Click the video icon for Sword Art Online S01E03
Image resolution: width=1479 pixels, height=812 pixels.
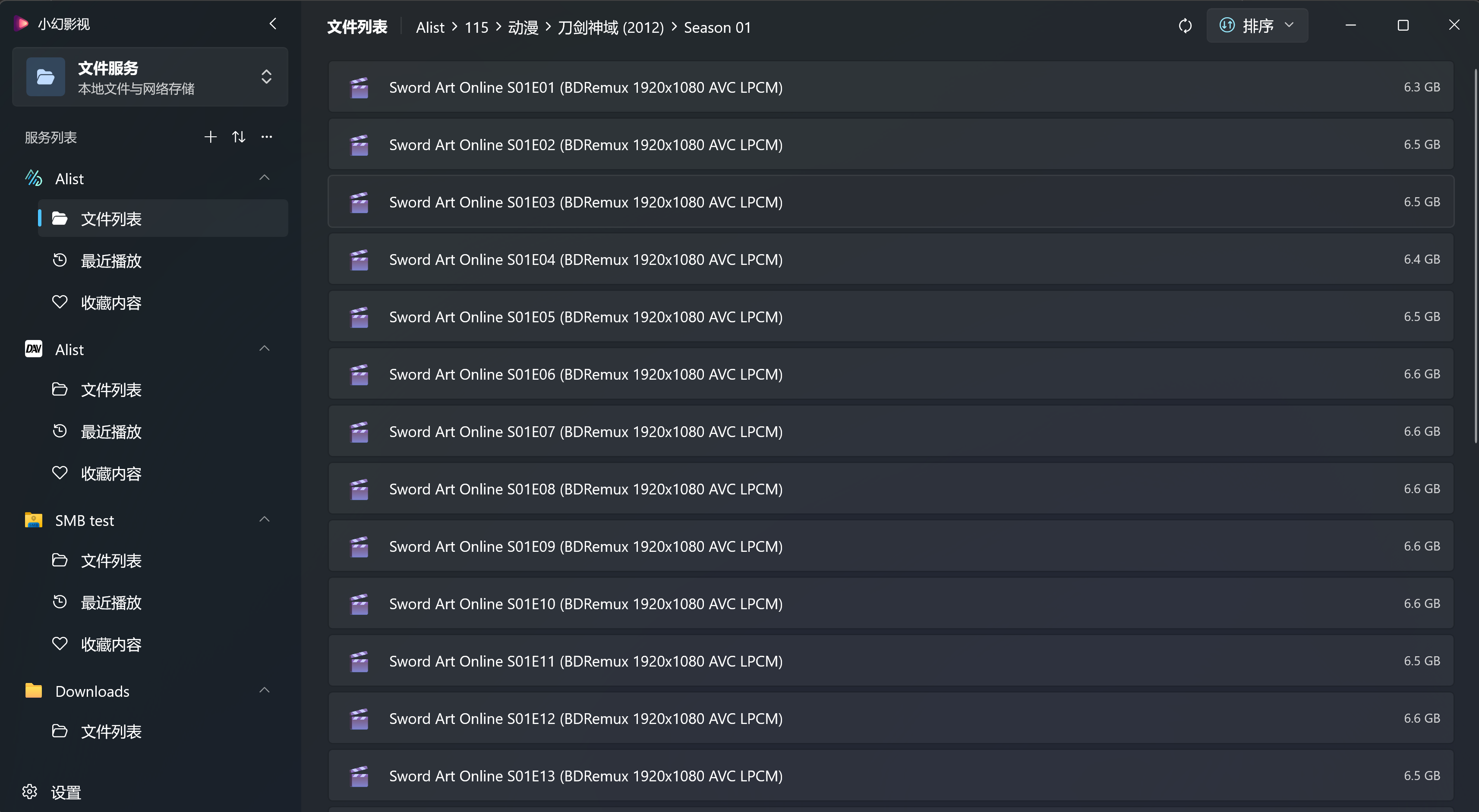coord(360,202)
